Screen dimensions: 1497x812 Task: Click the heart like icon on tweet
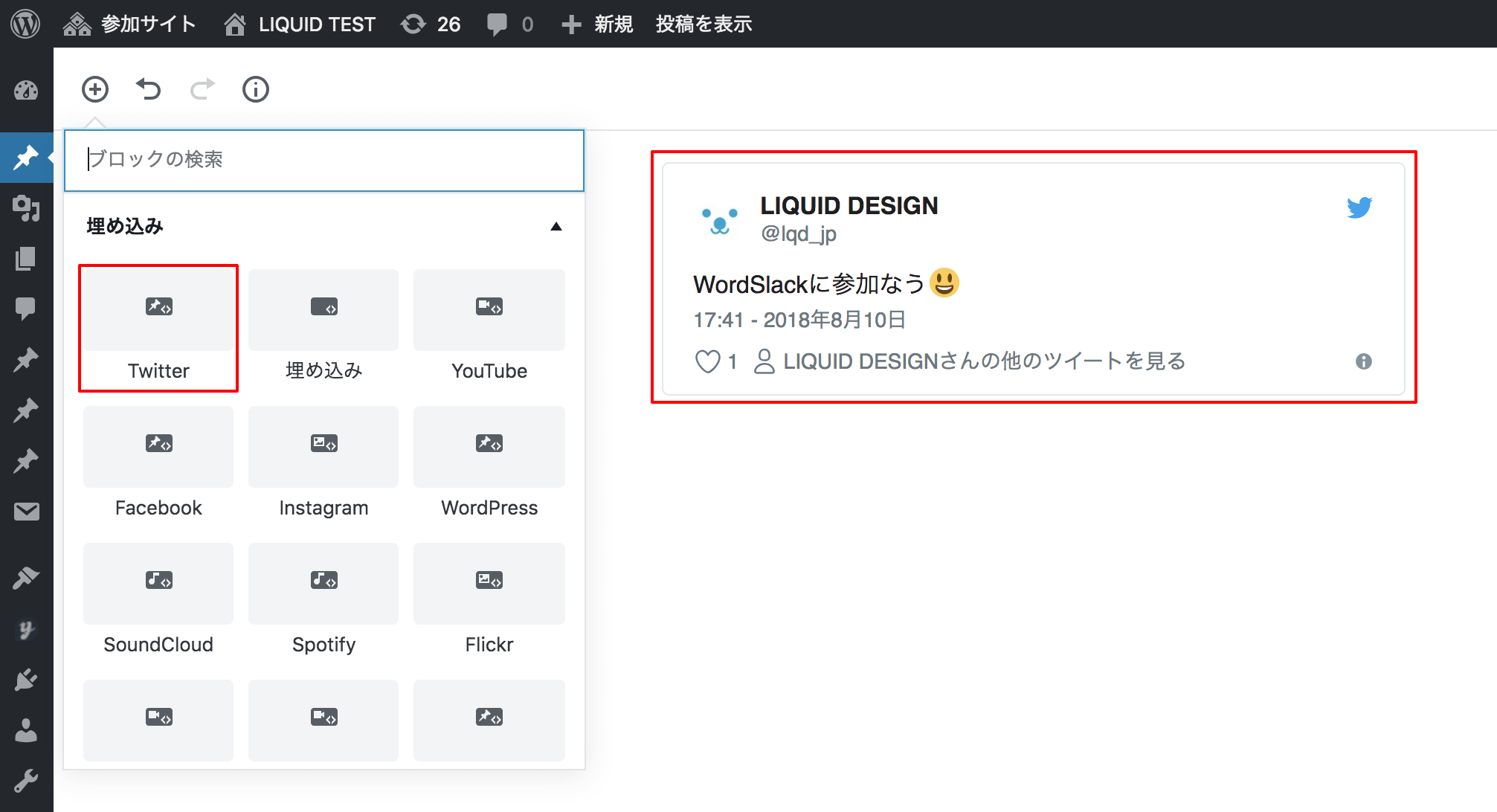click(707, 361)
